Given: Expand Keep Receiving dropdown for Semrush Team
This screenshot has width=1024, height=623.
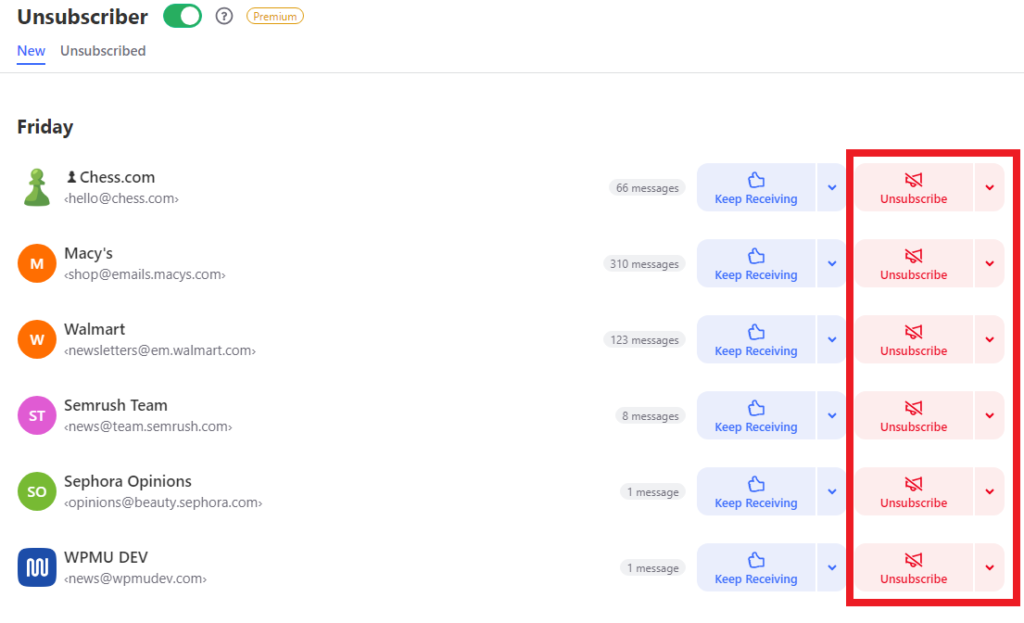Looking at the screenshot, I should click(832, 415).
